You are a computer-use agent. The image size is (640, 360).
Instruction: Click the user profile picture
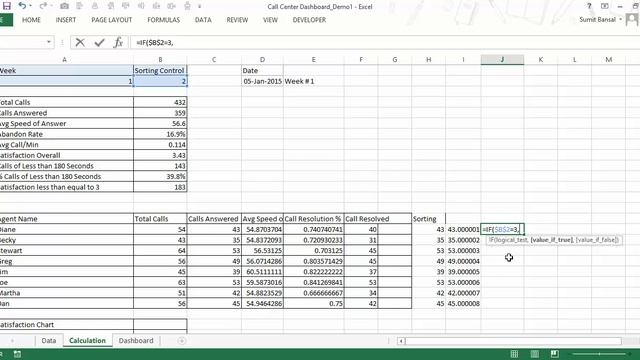[632, 20]
